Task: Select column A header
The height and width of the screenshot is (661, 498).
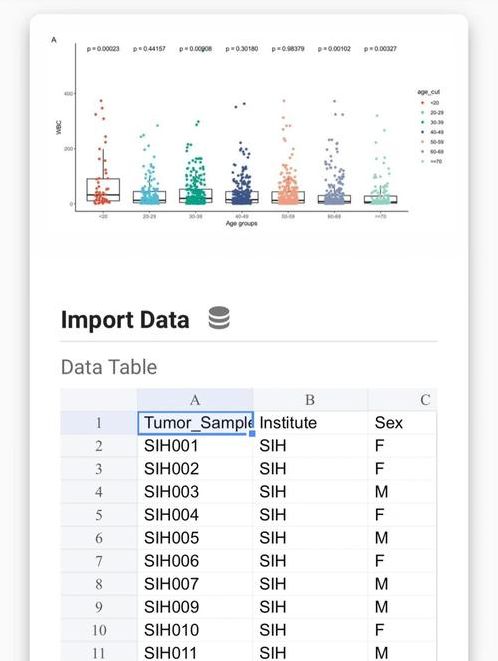Action: point(195,400)
